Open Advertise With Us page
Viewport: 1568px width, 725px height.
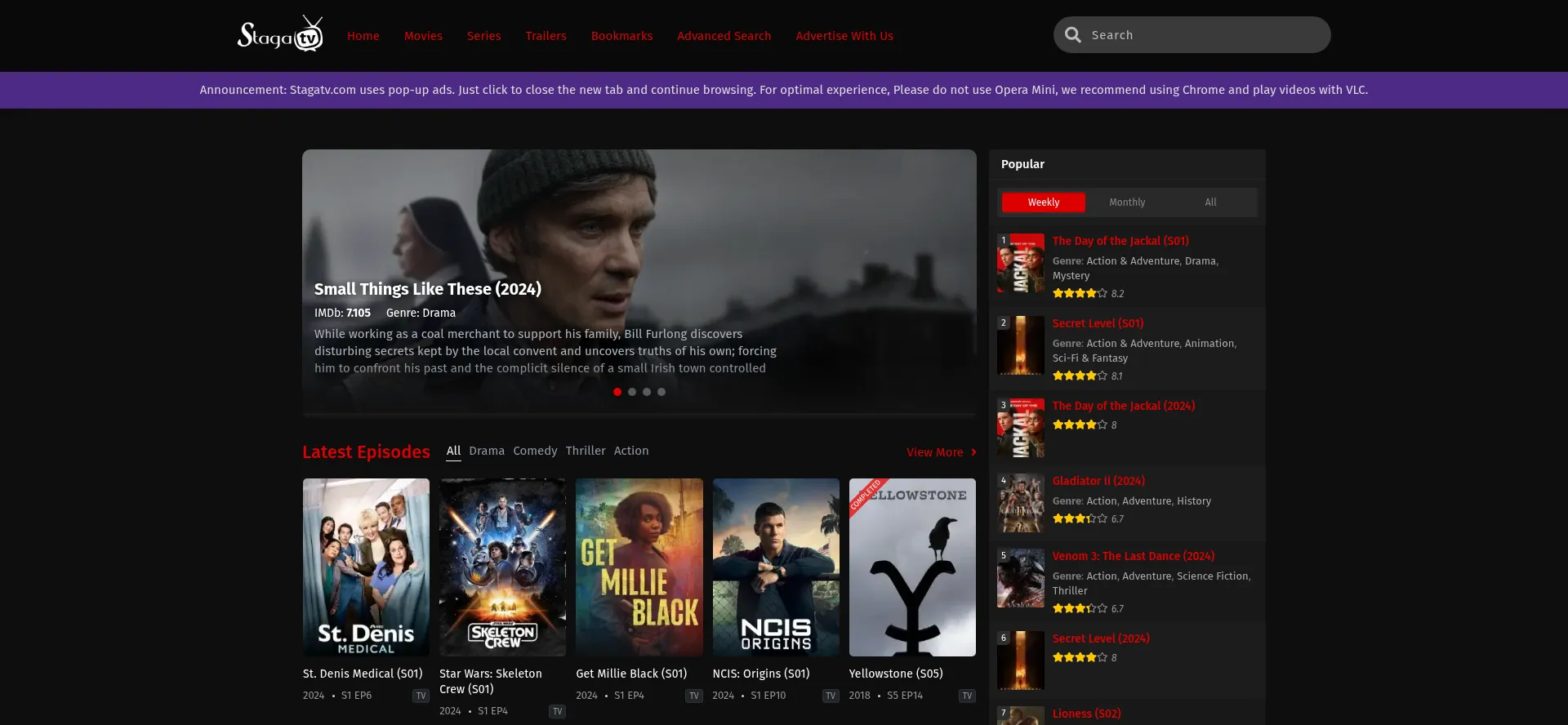coord(844,36)
